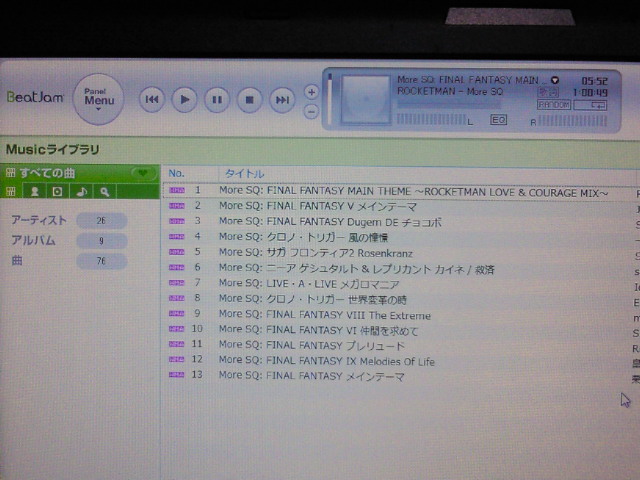Viewport: 640px width, 480px height.
Task: Increase volume with the plus button
Action: 311,92
